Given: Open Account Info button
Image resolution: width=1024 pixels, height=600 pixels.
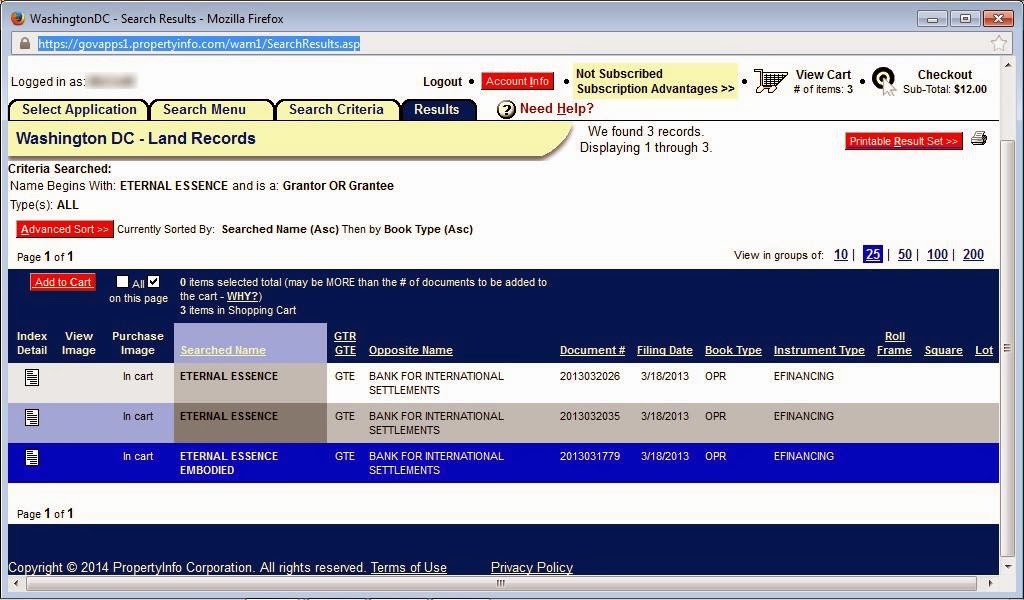Looking at the screenshot, I should [517, 81].
